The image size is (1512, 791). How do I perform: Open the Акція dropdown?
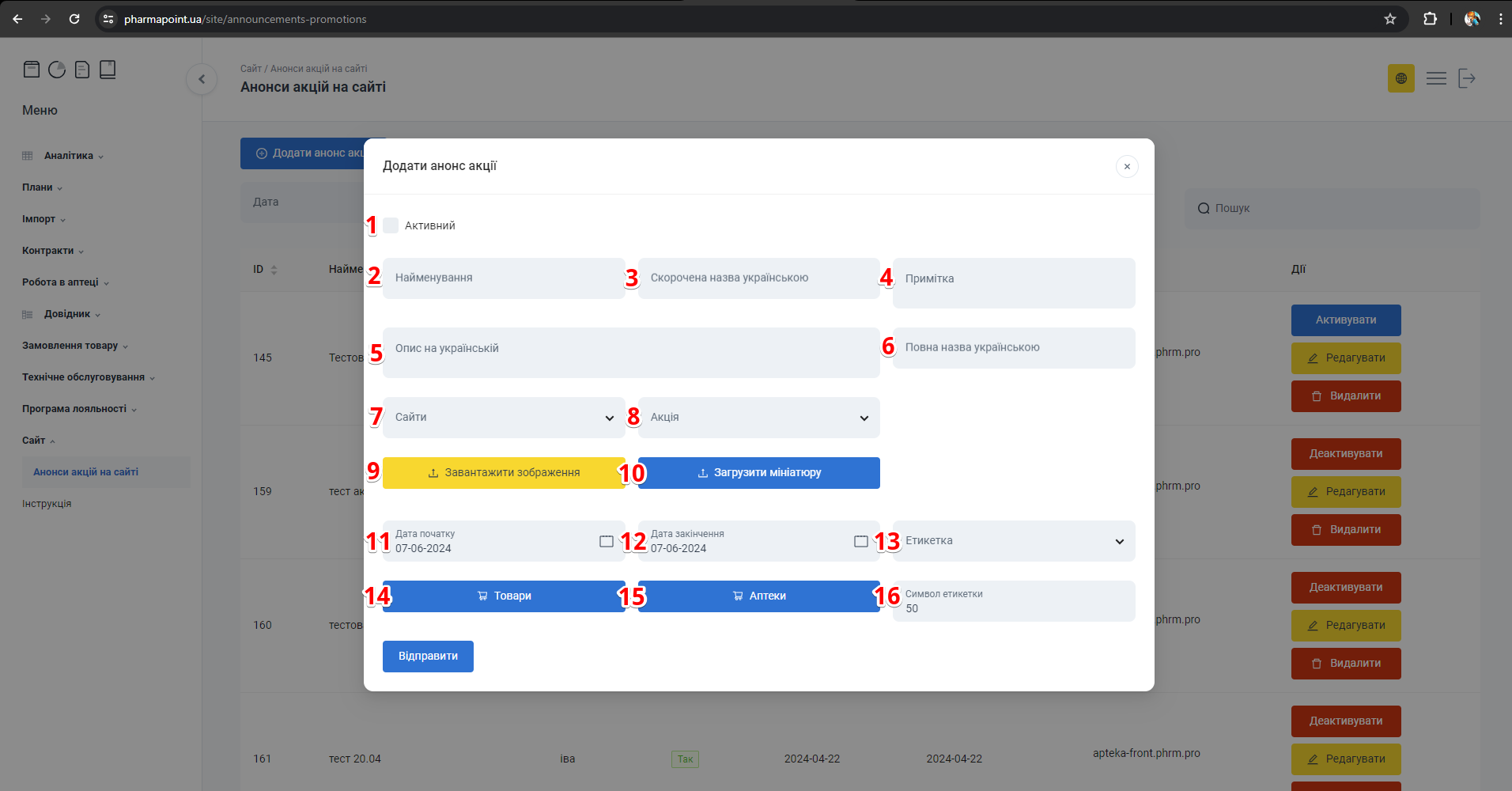[x=758, y=418]
